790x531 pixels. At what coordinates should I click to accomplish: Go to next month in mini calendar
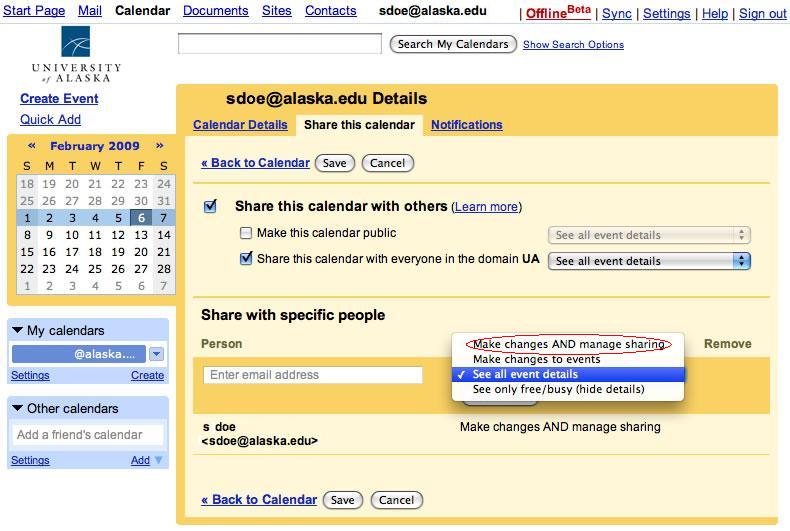(160, 146)
